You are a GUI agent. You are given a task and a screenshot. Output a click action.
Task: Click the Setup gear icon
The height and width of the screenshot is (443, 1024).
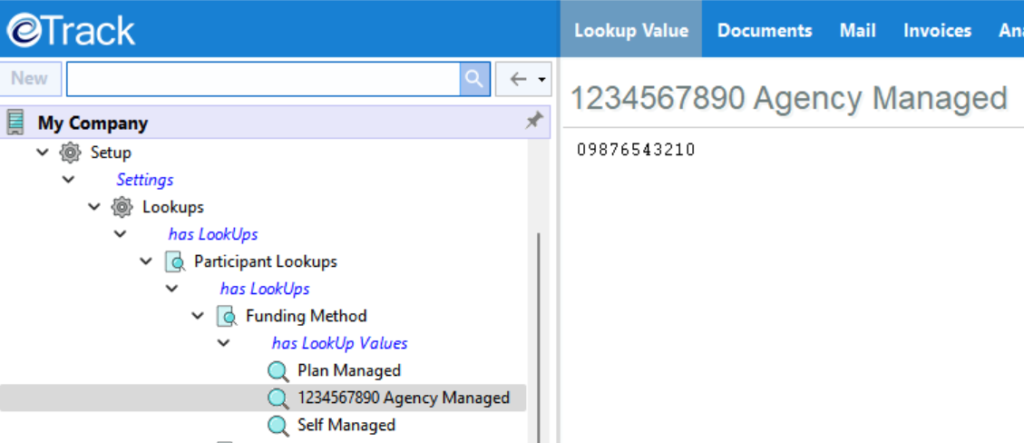[x=69, y=153]
